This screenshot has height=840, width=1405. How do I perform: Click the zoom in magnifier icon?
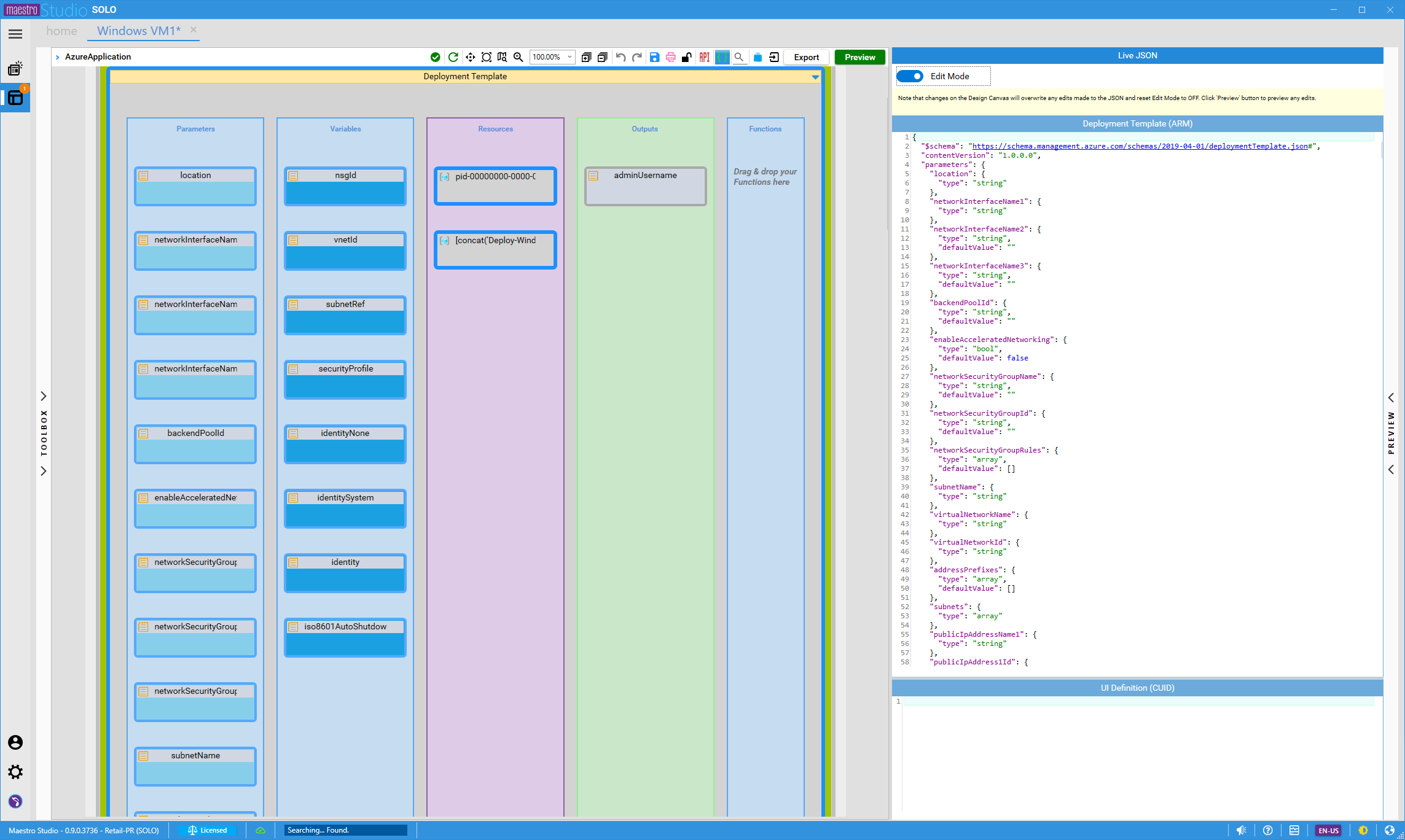[519, 57]
